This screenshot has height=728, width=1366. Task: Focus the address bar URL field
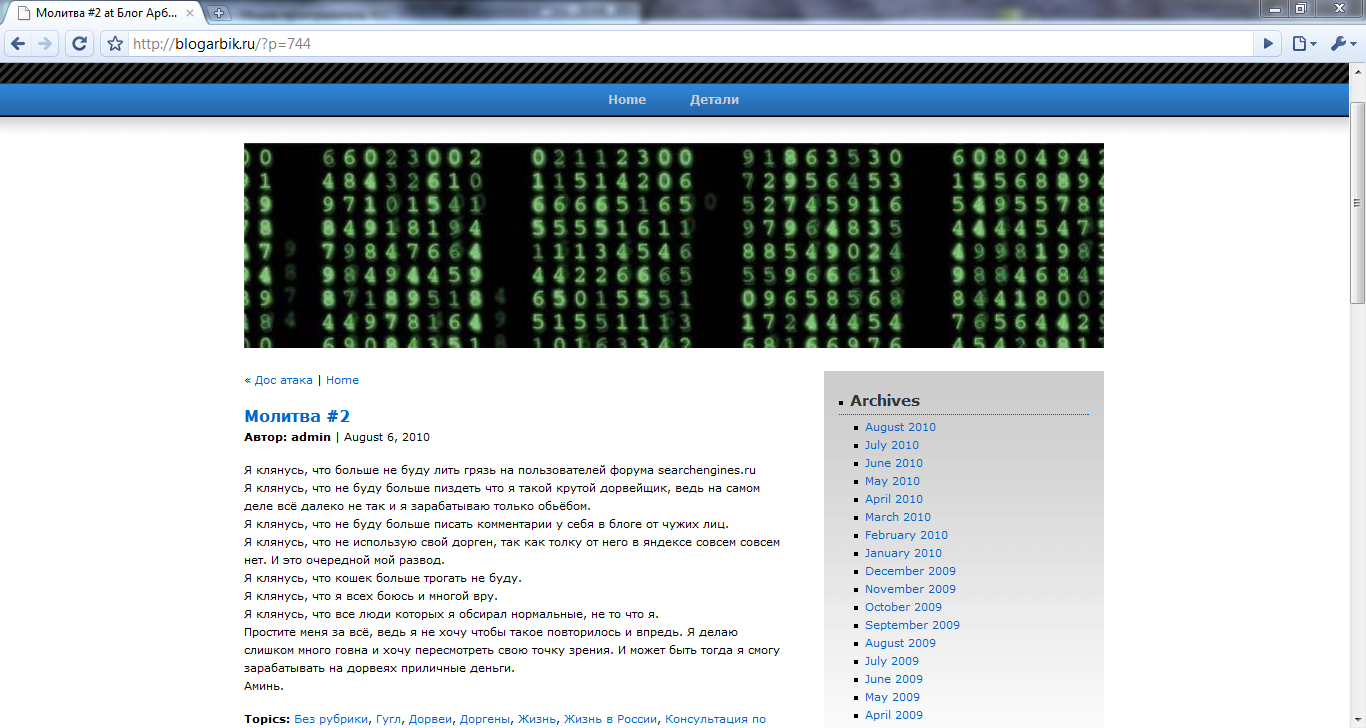690,44
